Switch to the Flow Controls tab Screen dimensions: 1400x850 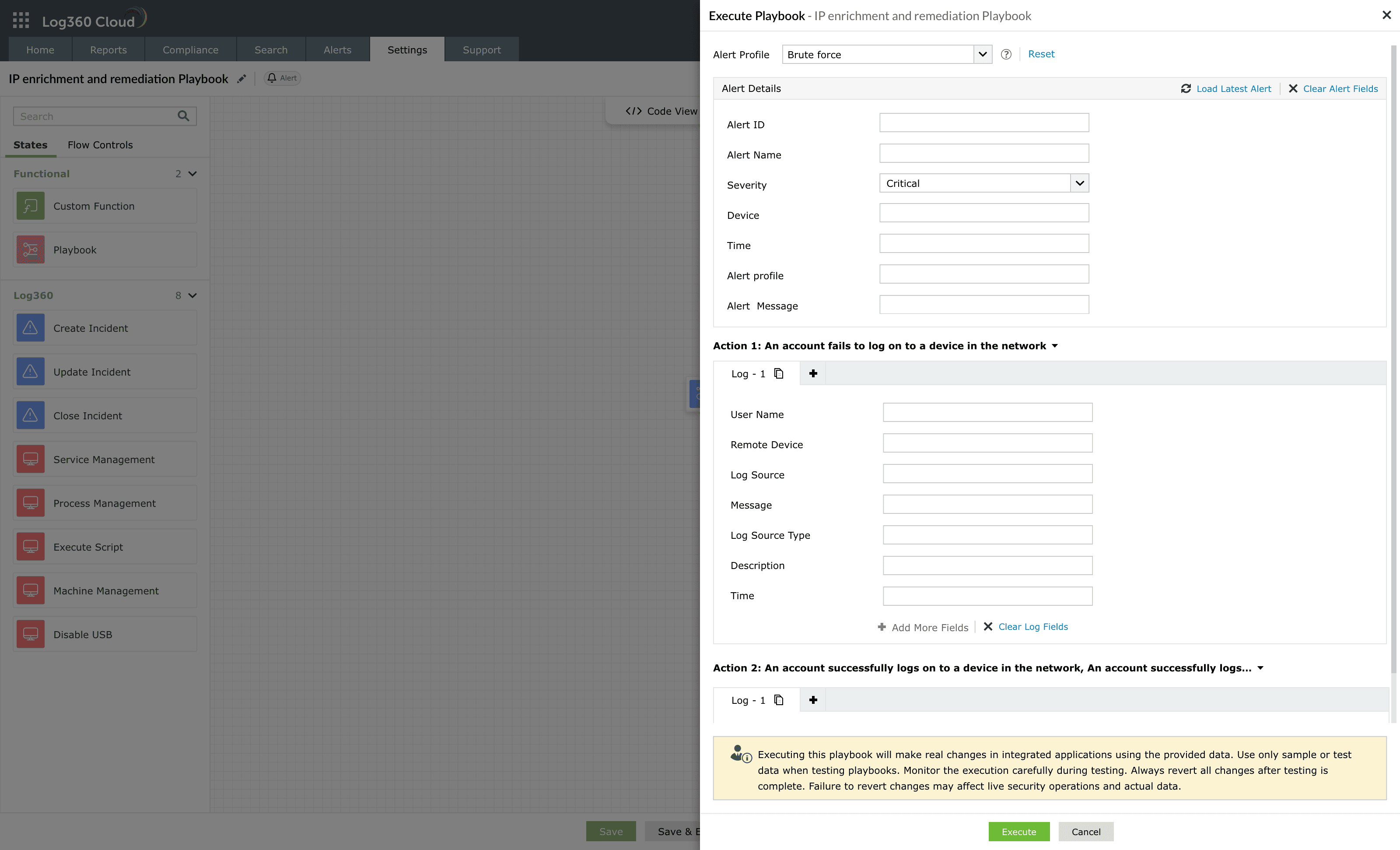[100, 145]
